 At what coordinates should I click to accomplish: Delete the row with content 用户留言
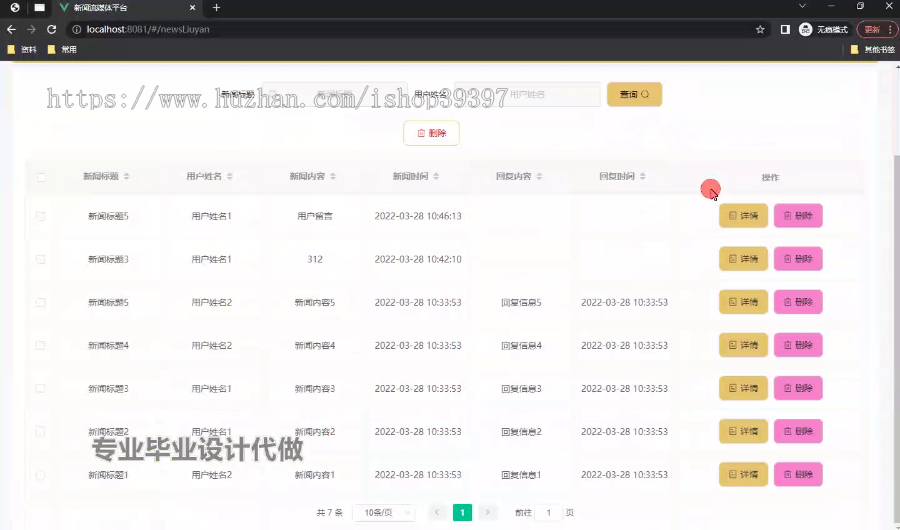798,216
